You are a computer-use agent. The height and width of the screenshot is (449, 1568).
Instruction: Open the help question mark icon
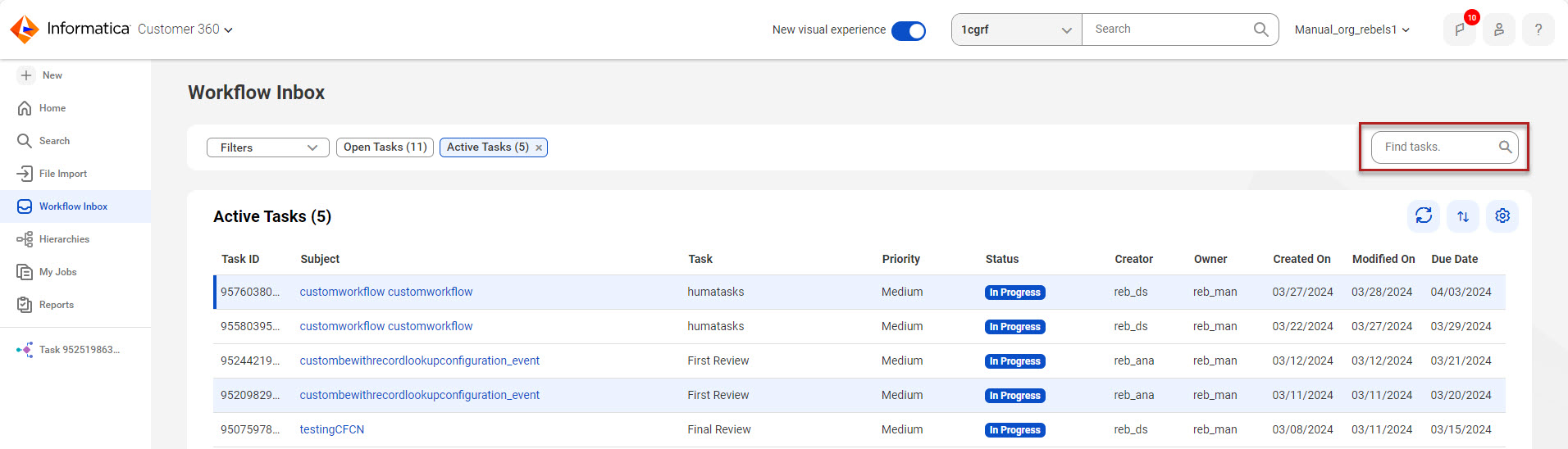(x=1538, y=29)
